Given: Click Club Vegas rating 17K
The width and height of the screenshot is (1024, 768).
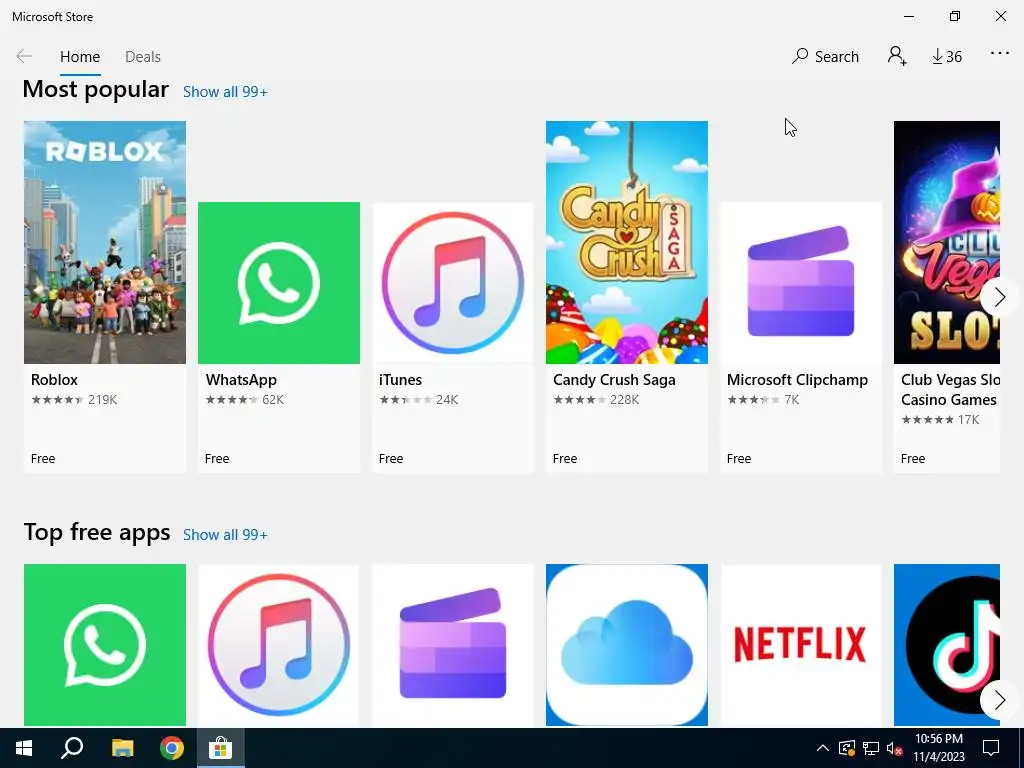Looking at the screenshot, I should 940,420.
